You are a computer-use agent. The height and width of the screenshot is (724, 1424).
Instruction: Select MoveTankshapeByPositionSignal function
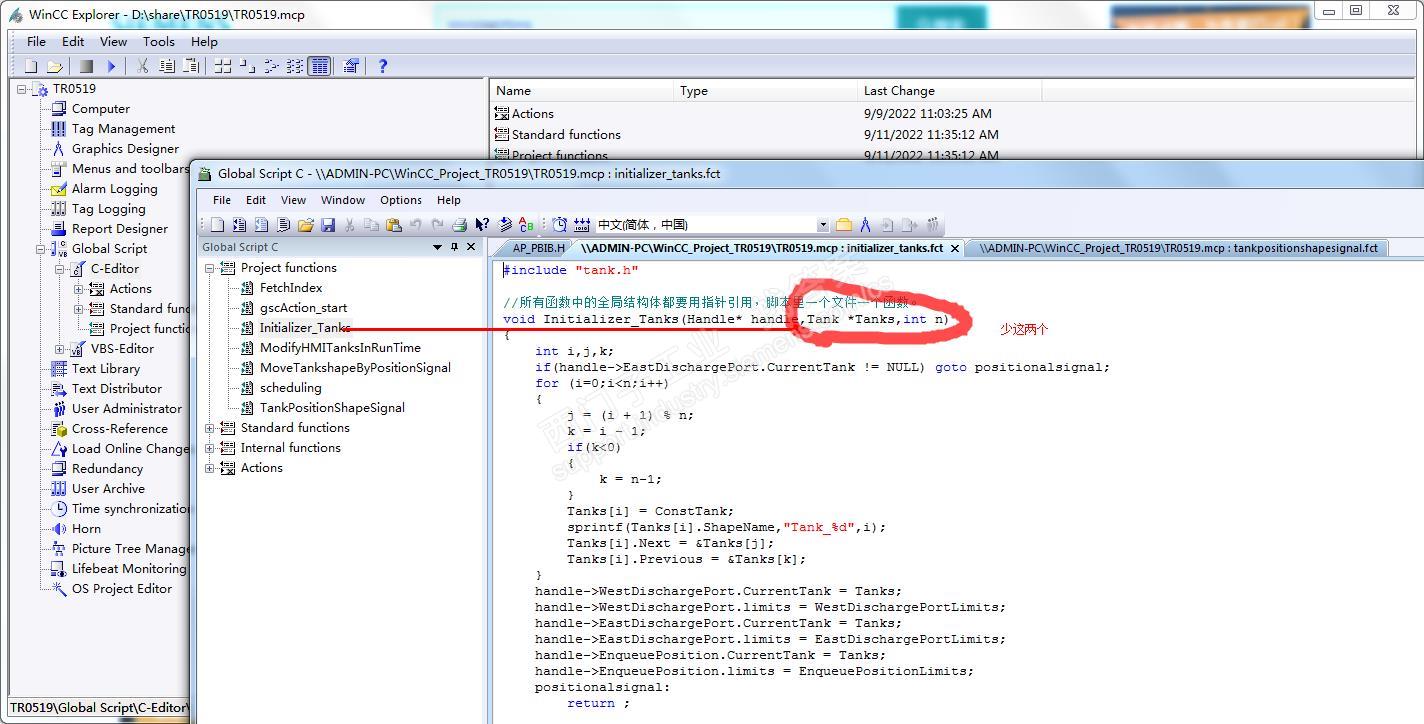pyautogui.click(x=355, y=368)
